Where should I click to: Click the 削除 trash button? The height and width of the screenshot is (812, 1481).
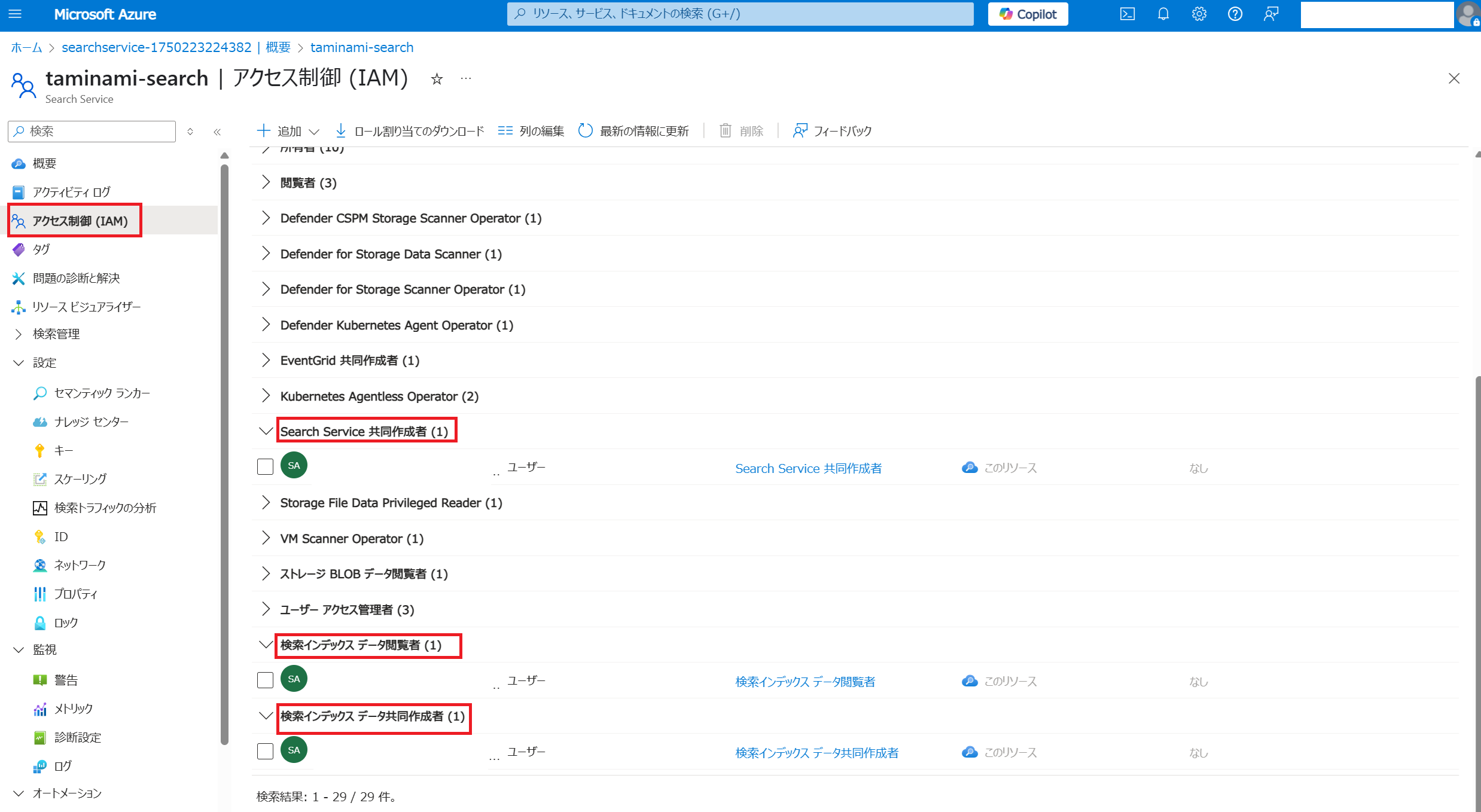pos(741,131)
